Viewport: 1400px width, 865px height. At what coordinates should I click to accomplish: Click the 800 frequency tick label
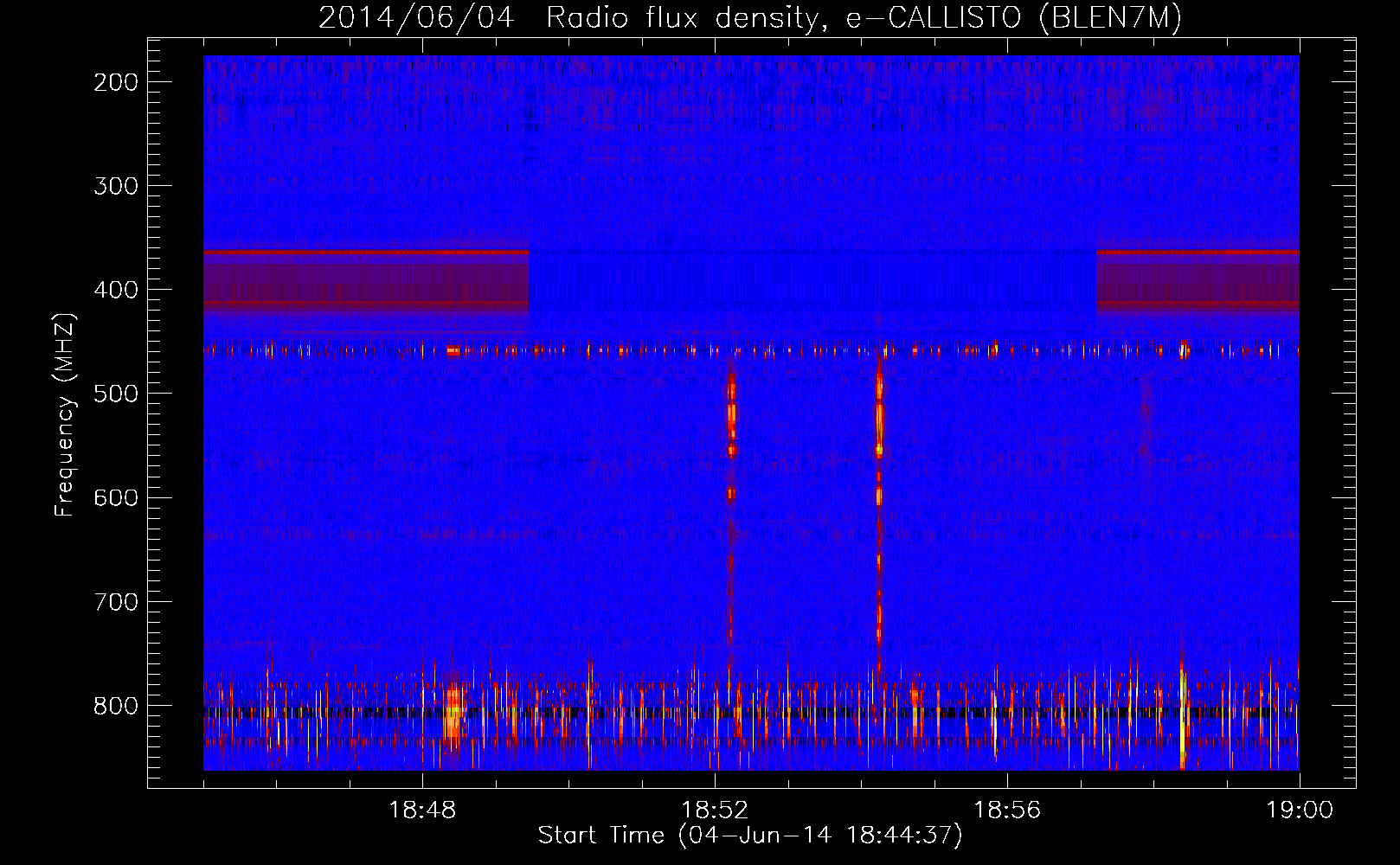pyautogui.click(x=116, y=705)
